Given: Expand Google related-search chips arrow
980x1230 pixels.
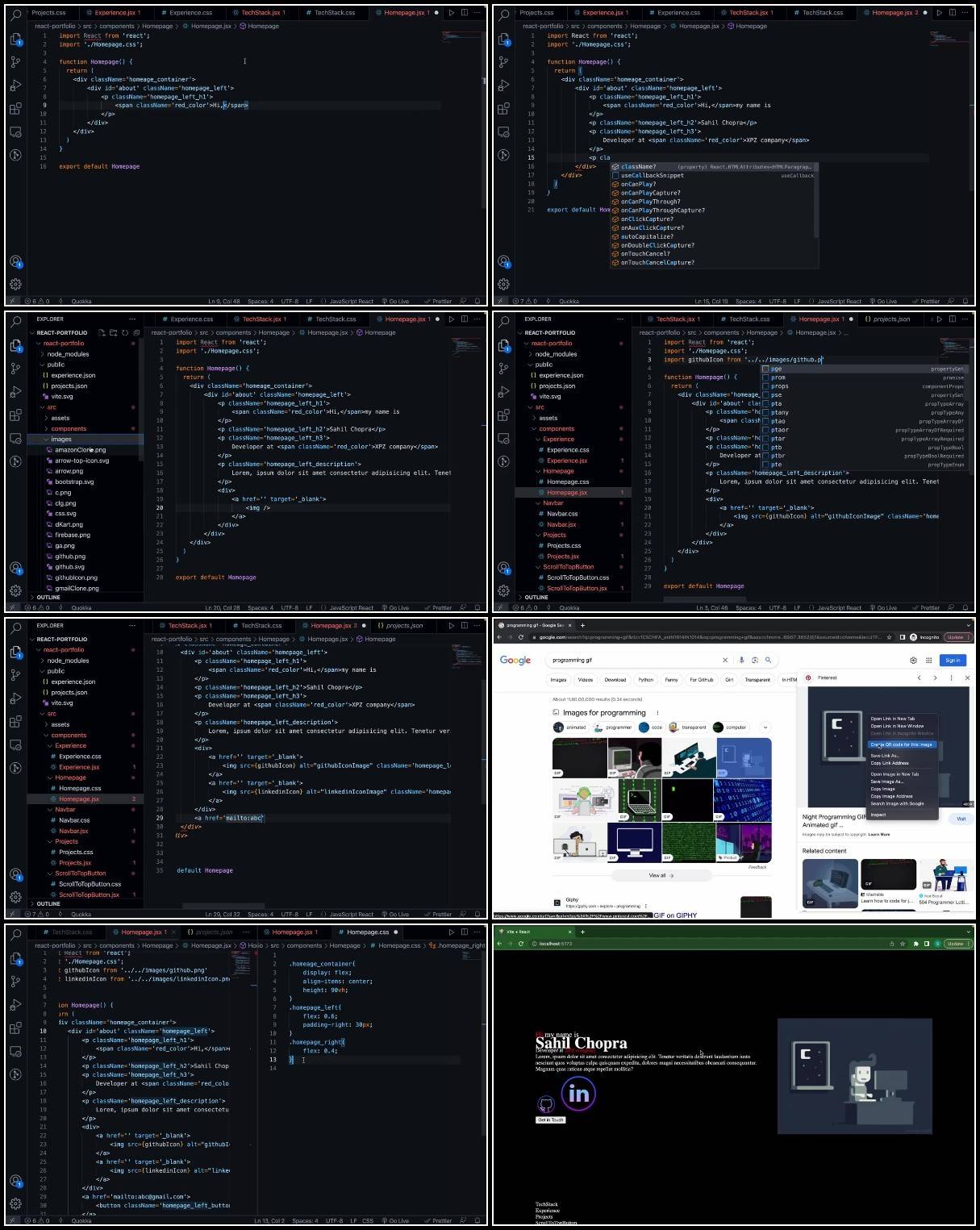Looking at the screenshot, I should 765,727.
